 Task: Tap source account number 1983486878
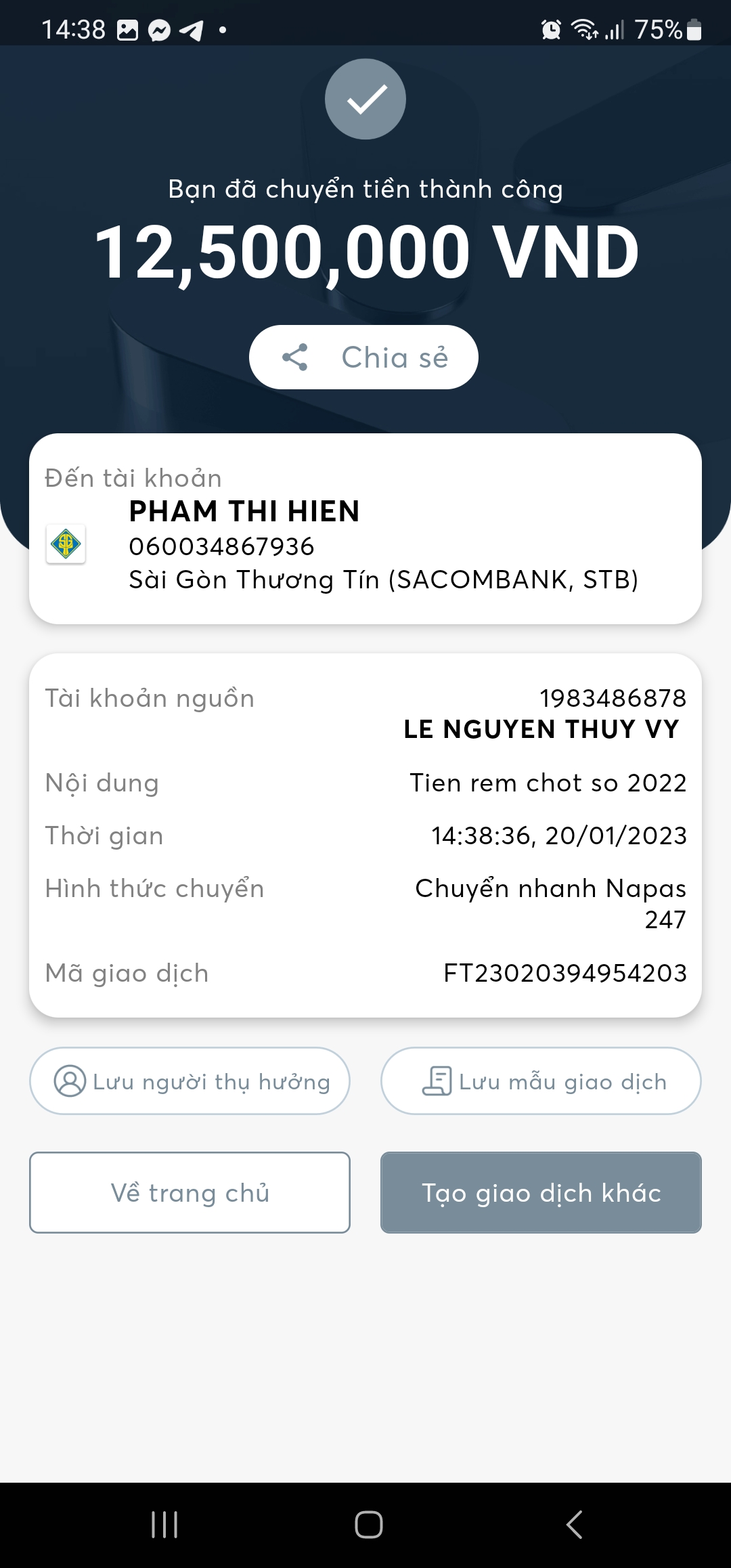click(x=613, y=698)
